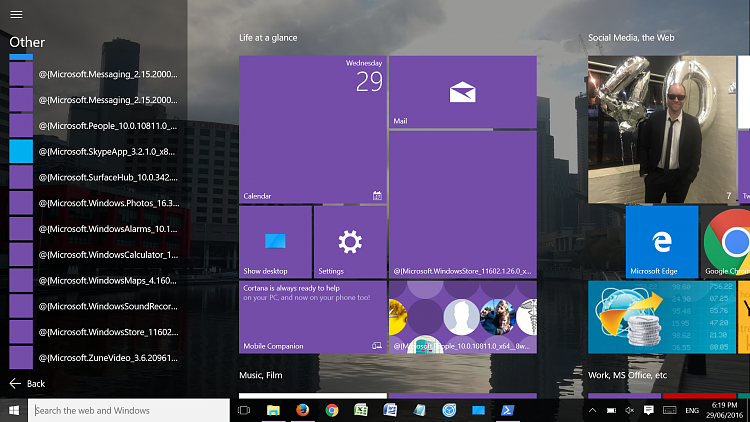Open the Settings gear tile
750x422 pixels.
pos(350,242)
